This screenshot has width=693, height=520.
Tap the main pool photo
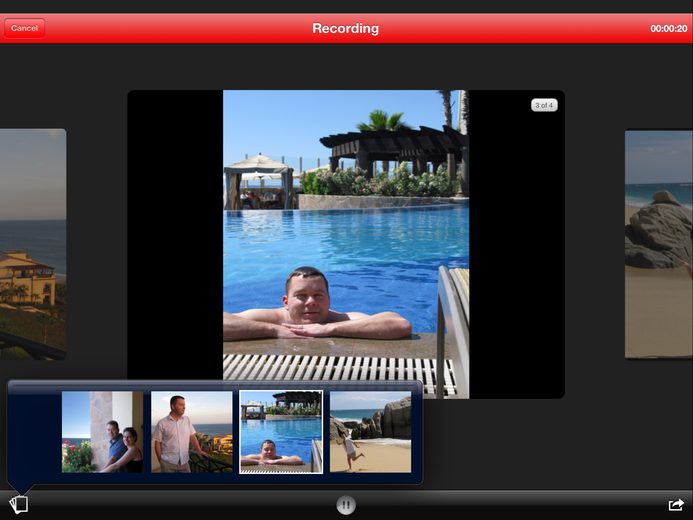[x=346, y=244]
